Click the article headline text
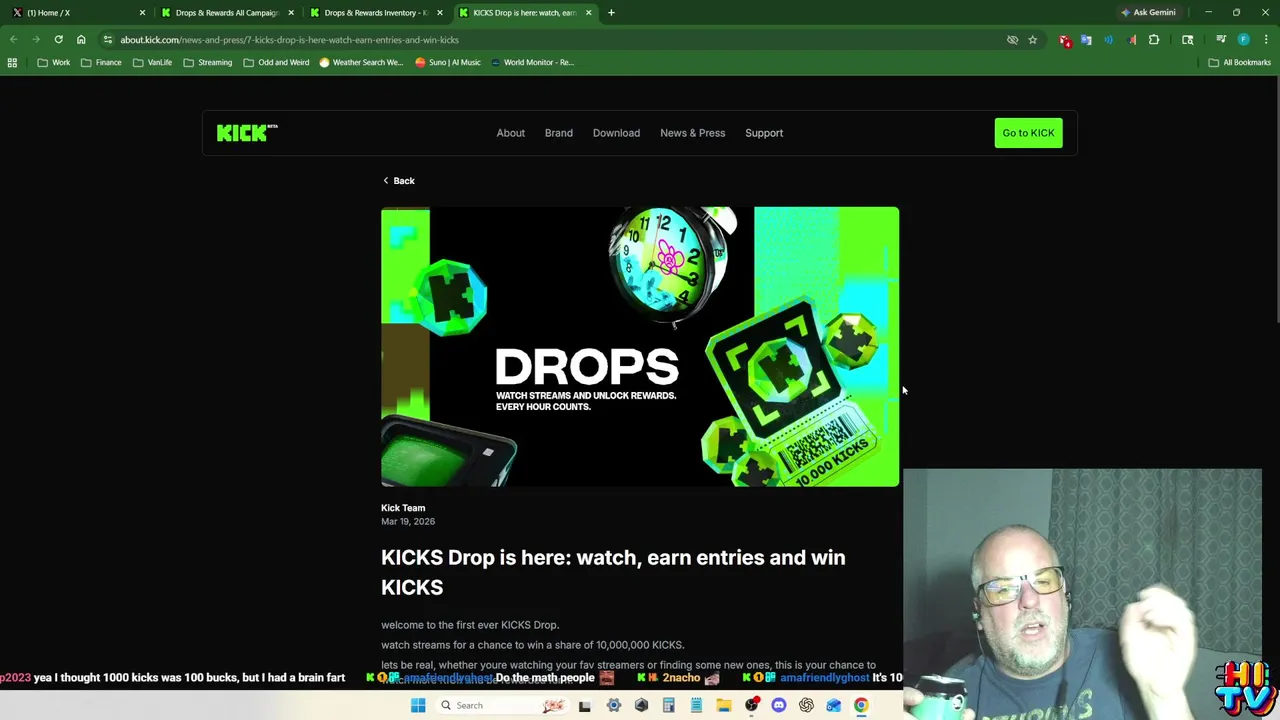 pos(613,572)
